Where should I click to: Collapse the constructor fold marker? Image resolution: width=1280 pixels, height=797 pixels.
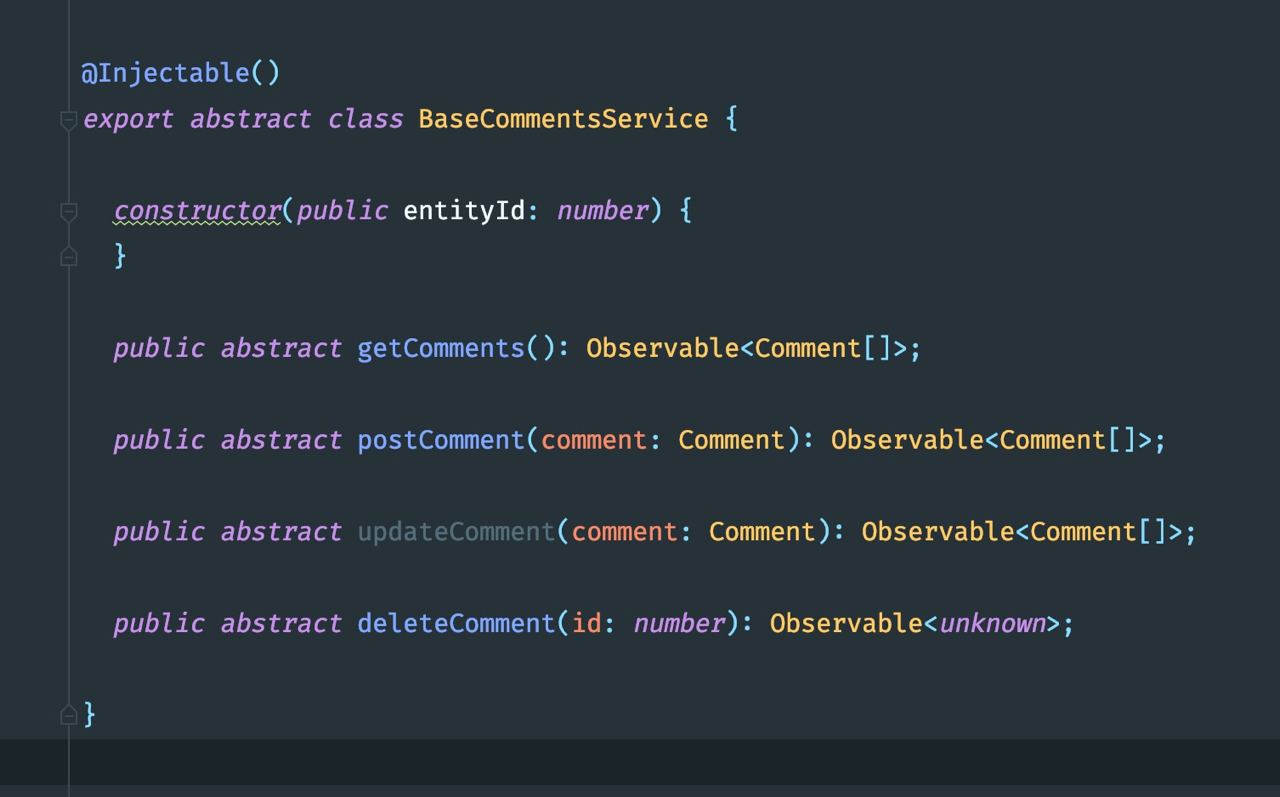tap(68, 212)
